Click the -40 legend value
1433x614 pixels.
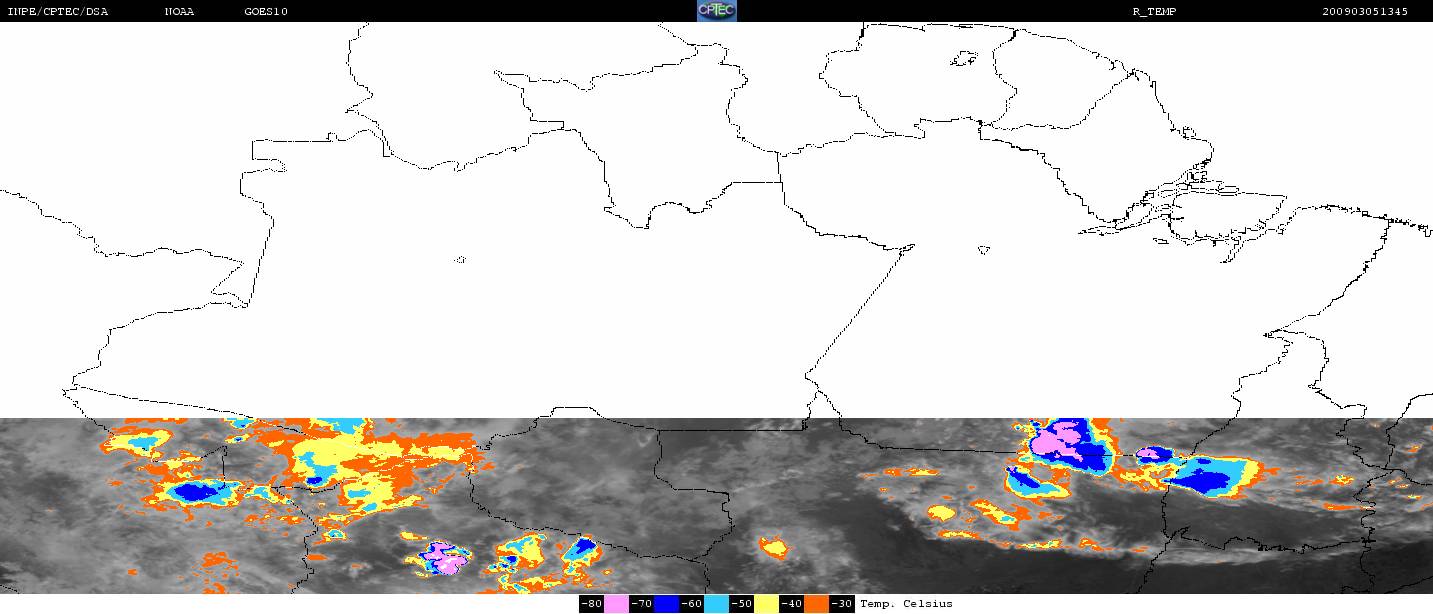[792, 604]
